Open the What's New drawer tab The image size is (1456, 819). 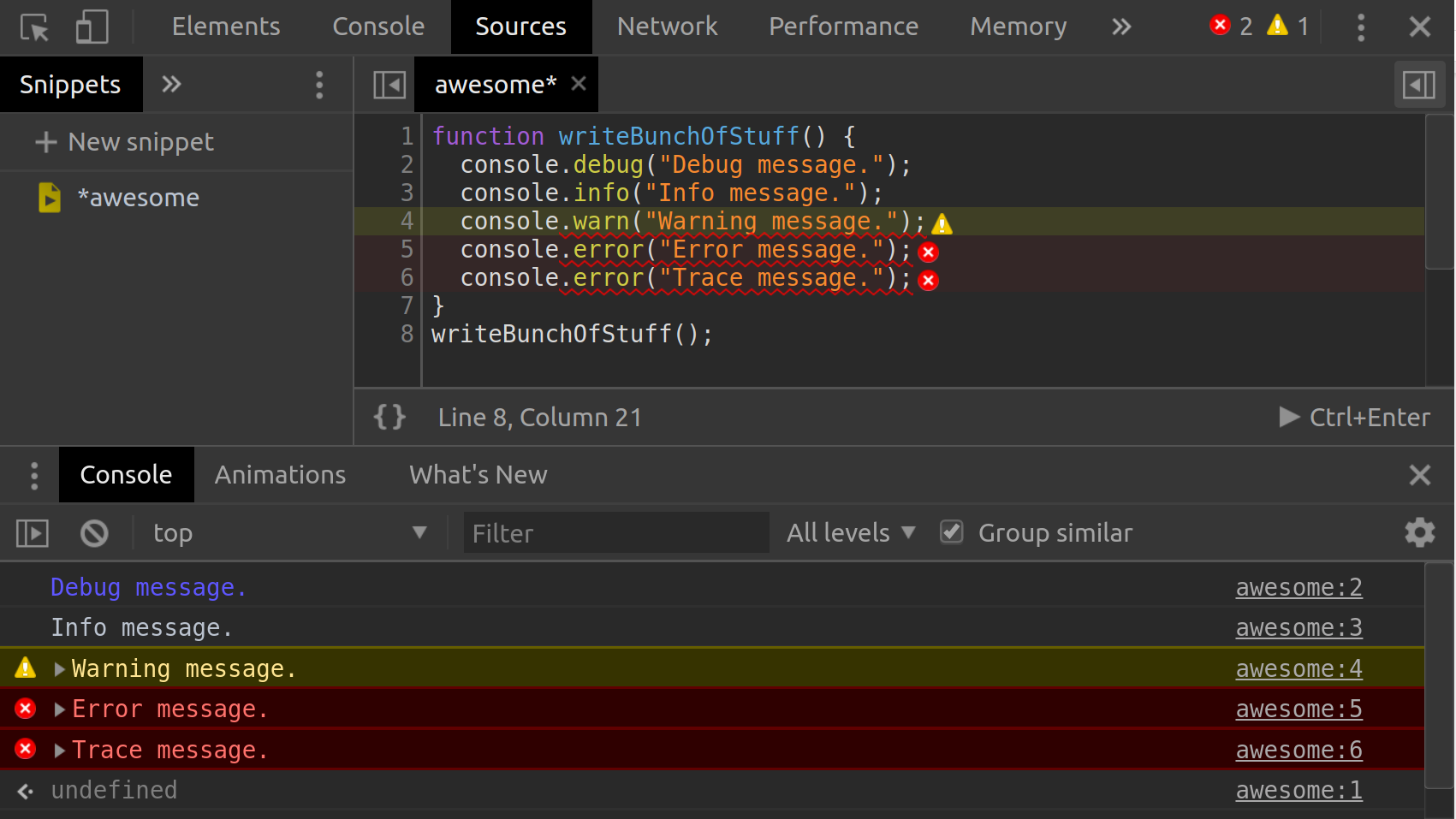coord(478,475)
